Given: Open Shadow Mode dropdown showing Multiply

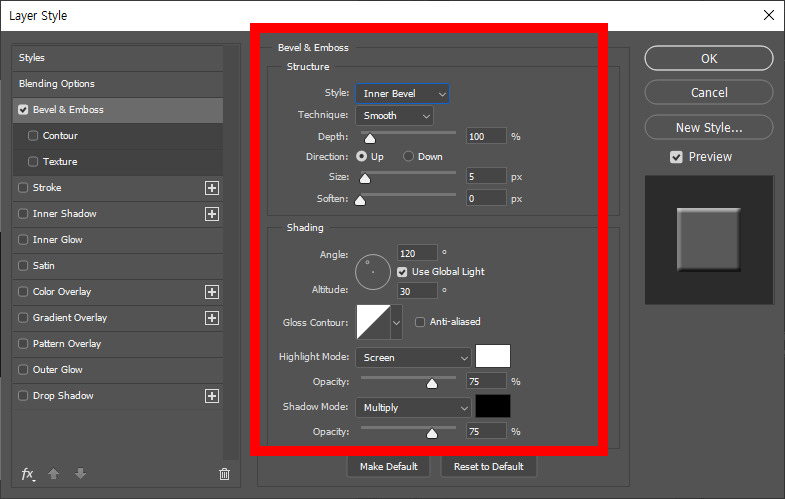Looking at the screenshot, I should pos(414,408).
